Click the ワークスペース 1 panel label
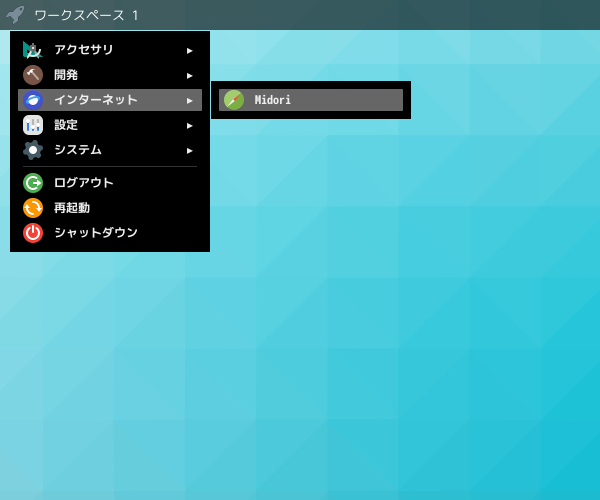The image size is (600, 500). point(86,15)
